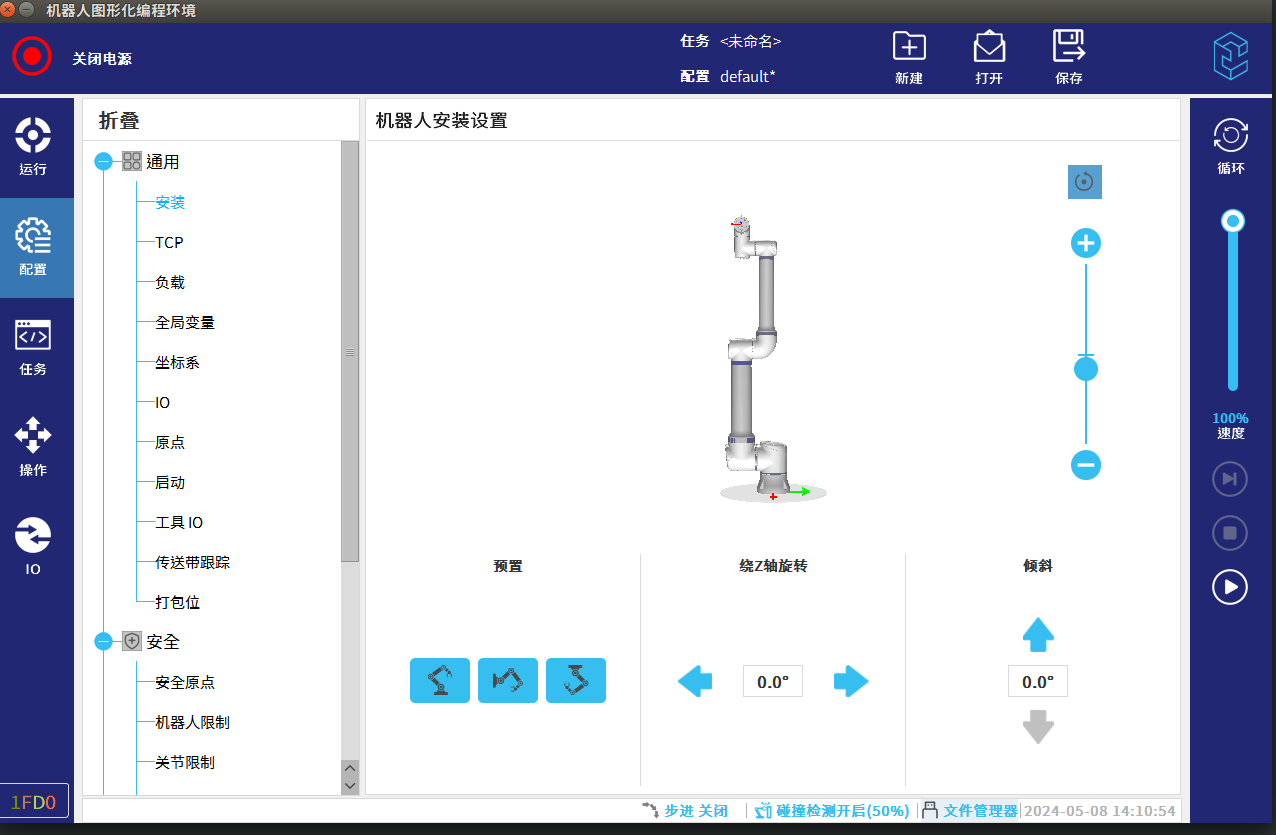Zoom in the robot view with plus button
The width and height of the screenshot is (1276, 835).
pyautogui.click(x=1085, y=243)
